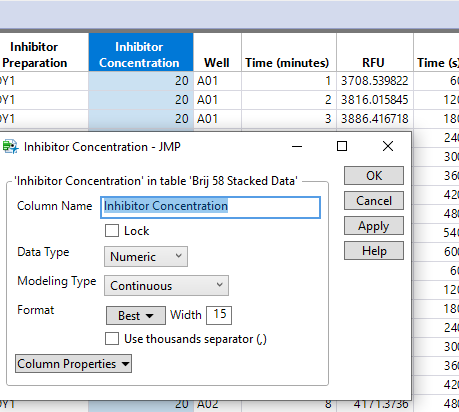This screenshot has height=412, width=459.
Task: Select the Inhibitor Preparation column header
Action: pos(44,52)
